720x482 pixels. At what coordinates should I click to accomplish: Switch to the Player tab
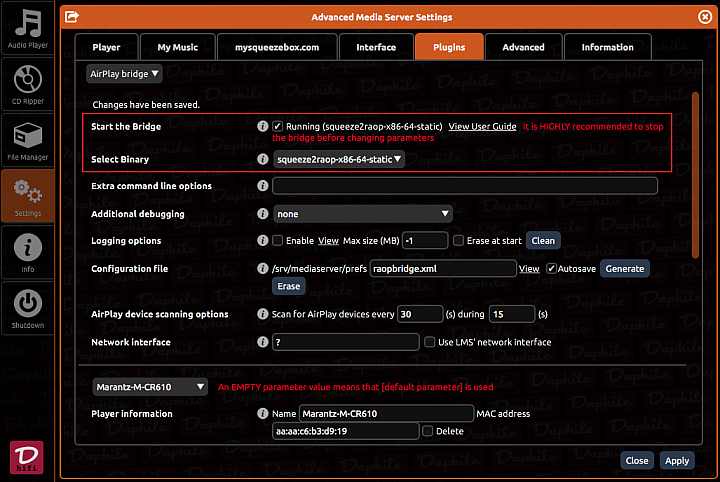coord(107,47)
